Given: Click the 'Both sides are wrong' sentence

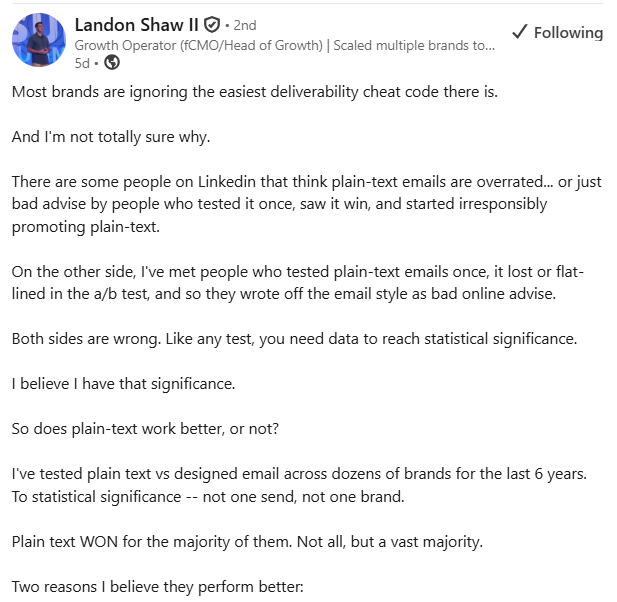Looking at the screenshot, I should click(x=294, y=339).
